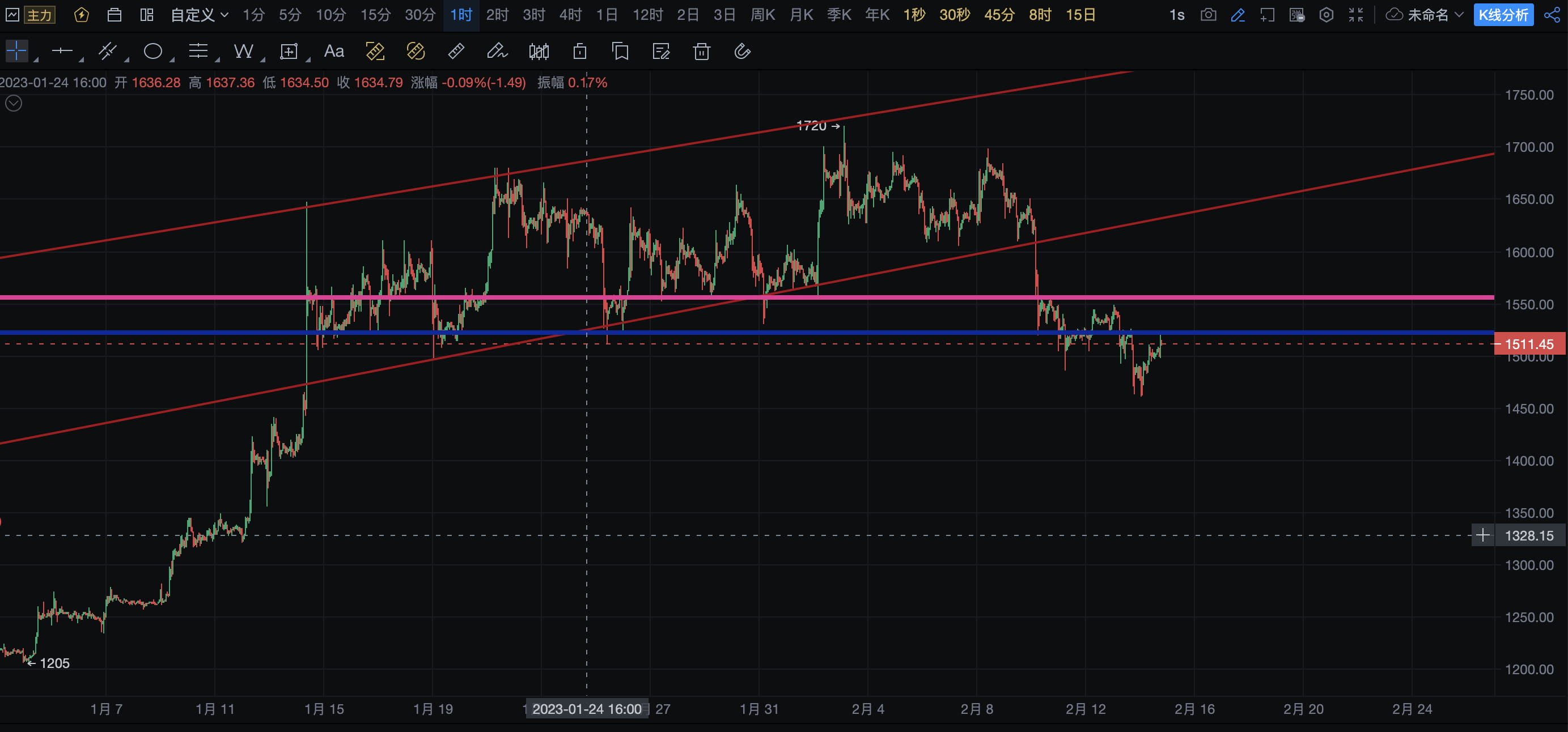Select the pink horizontal line near 1550
Screen dimensions: 1568x732
coord(747,297)
